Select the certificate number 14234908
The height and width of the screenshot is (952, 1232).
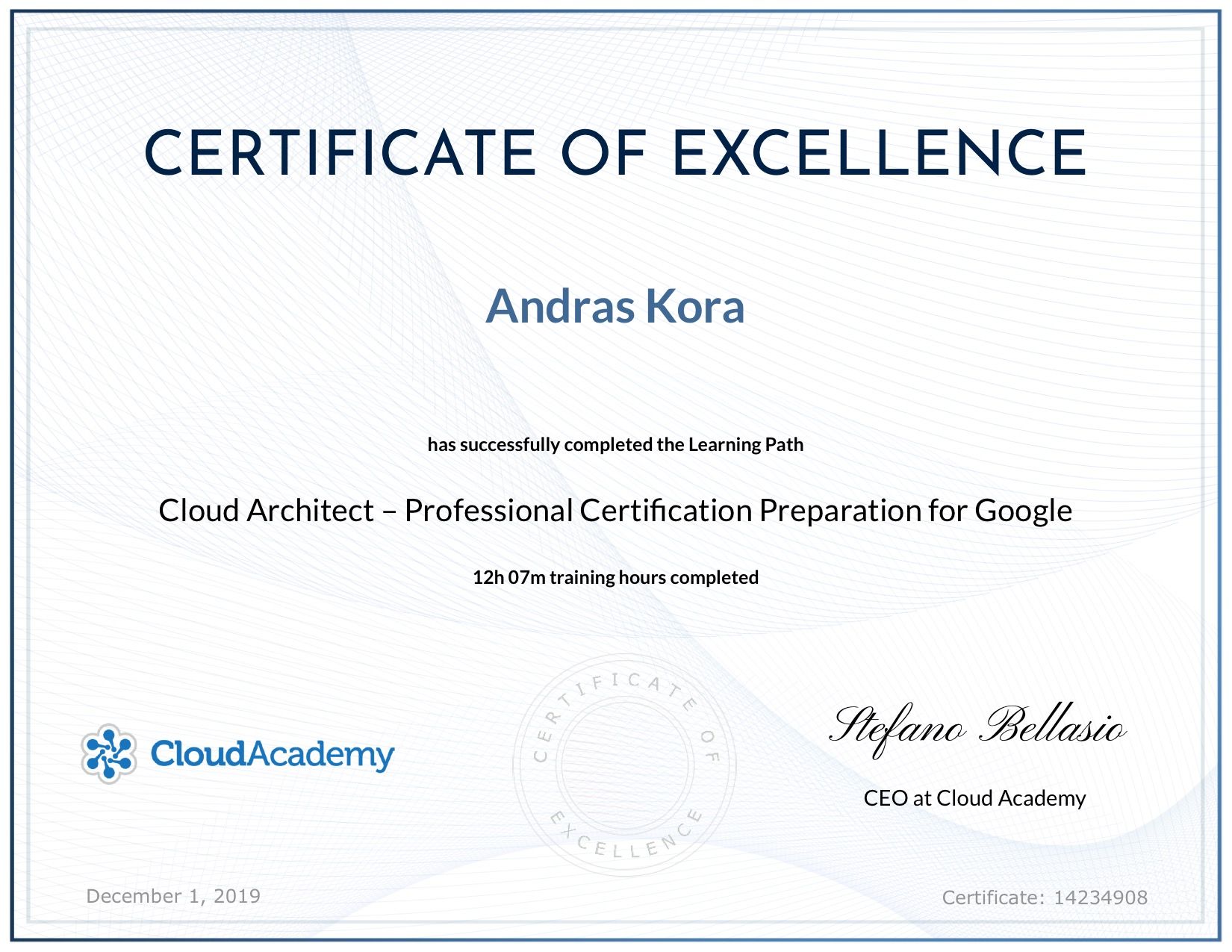point(1100,897)
